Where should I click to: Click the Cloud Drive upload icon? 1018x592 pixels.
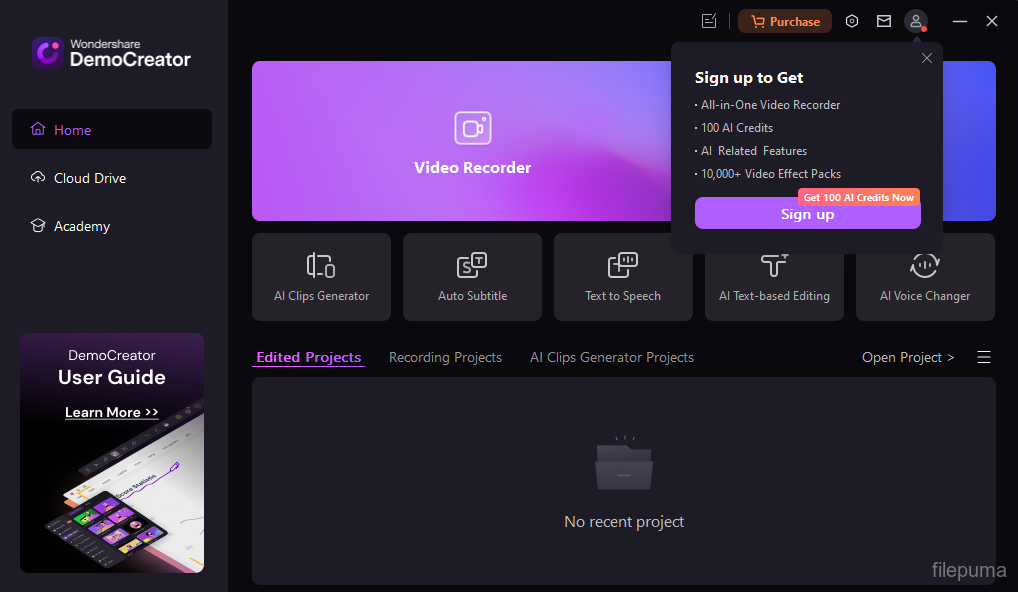point(38,177)
